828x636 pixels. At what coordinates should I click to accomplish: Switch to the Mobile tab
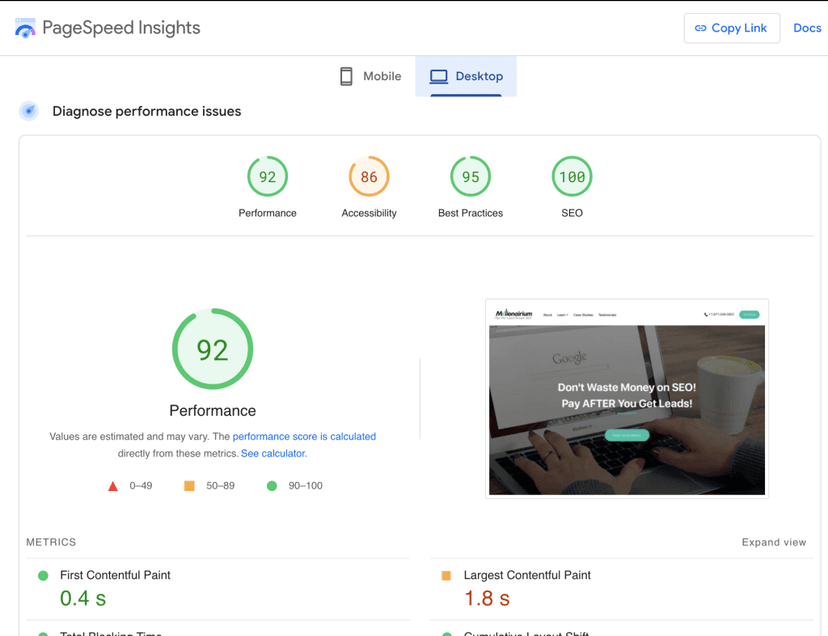(x=370, y=76)
